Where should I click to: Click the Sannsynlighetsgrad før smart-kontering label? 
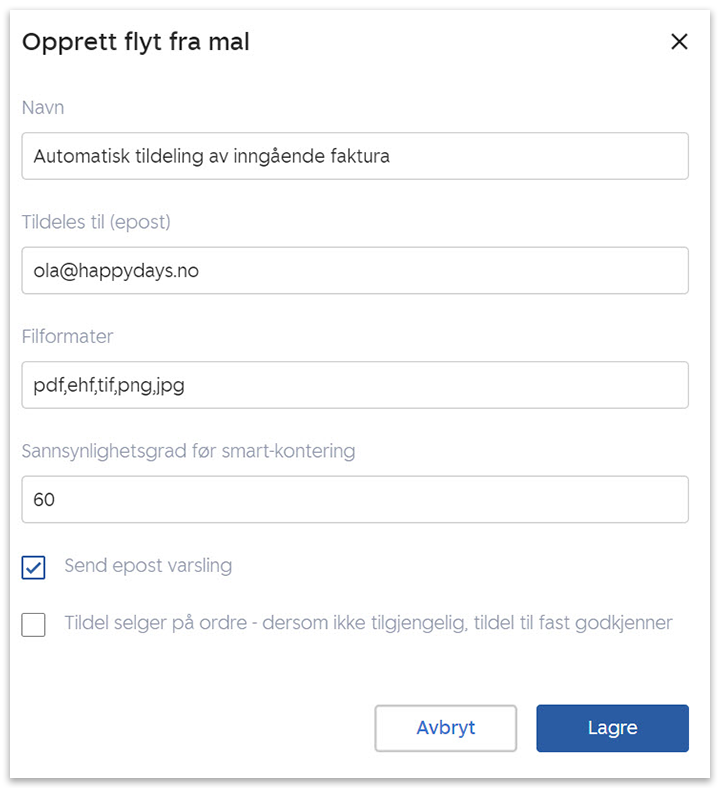[188, 450]
